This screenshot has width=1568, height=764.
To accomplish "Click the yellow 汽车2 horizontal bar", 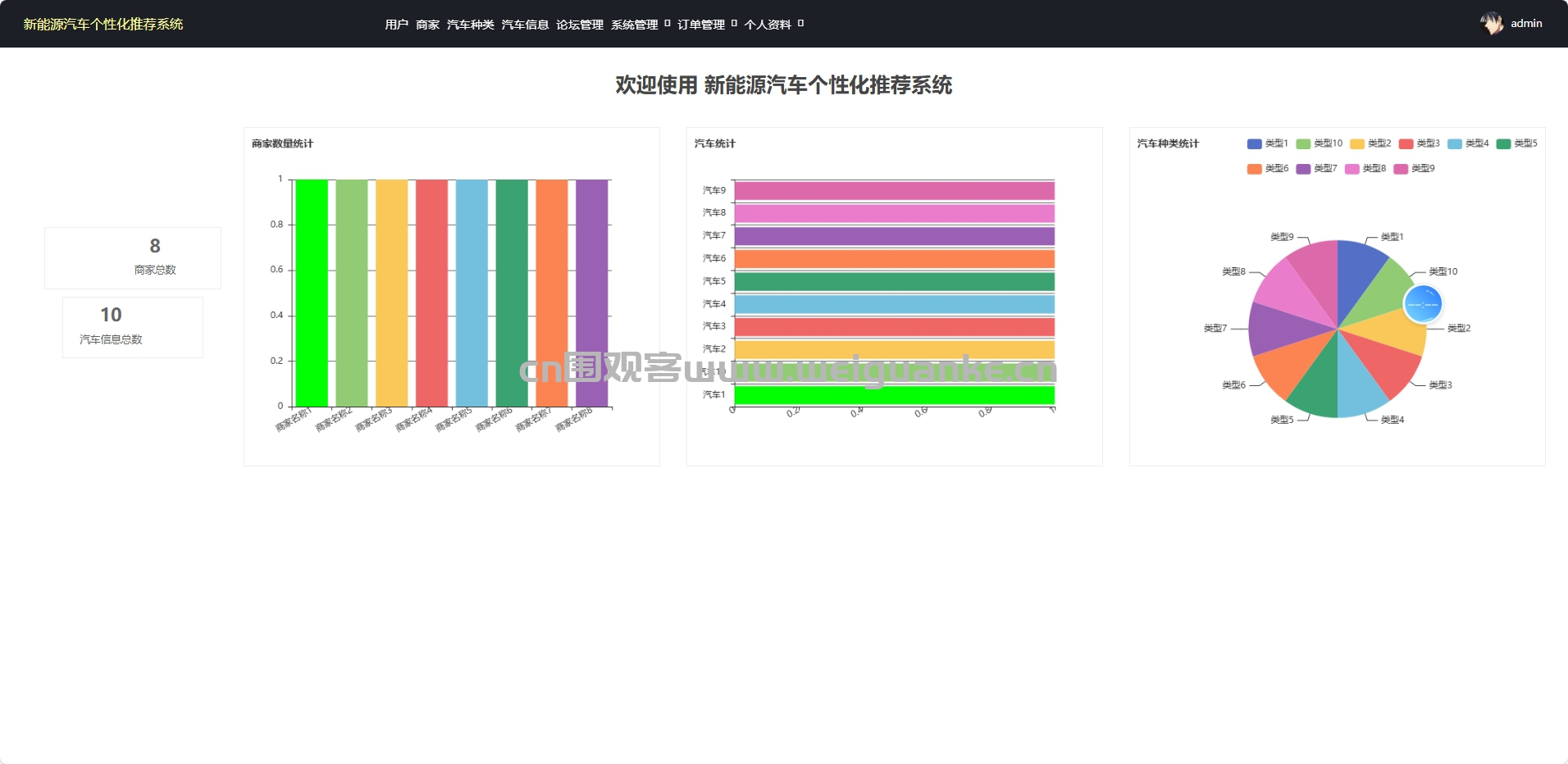I will coord(895,350).
